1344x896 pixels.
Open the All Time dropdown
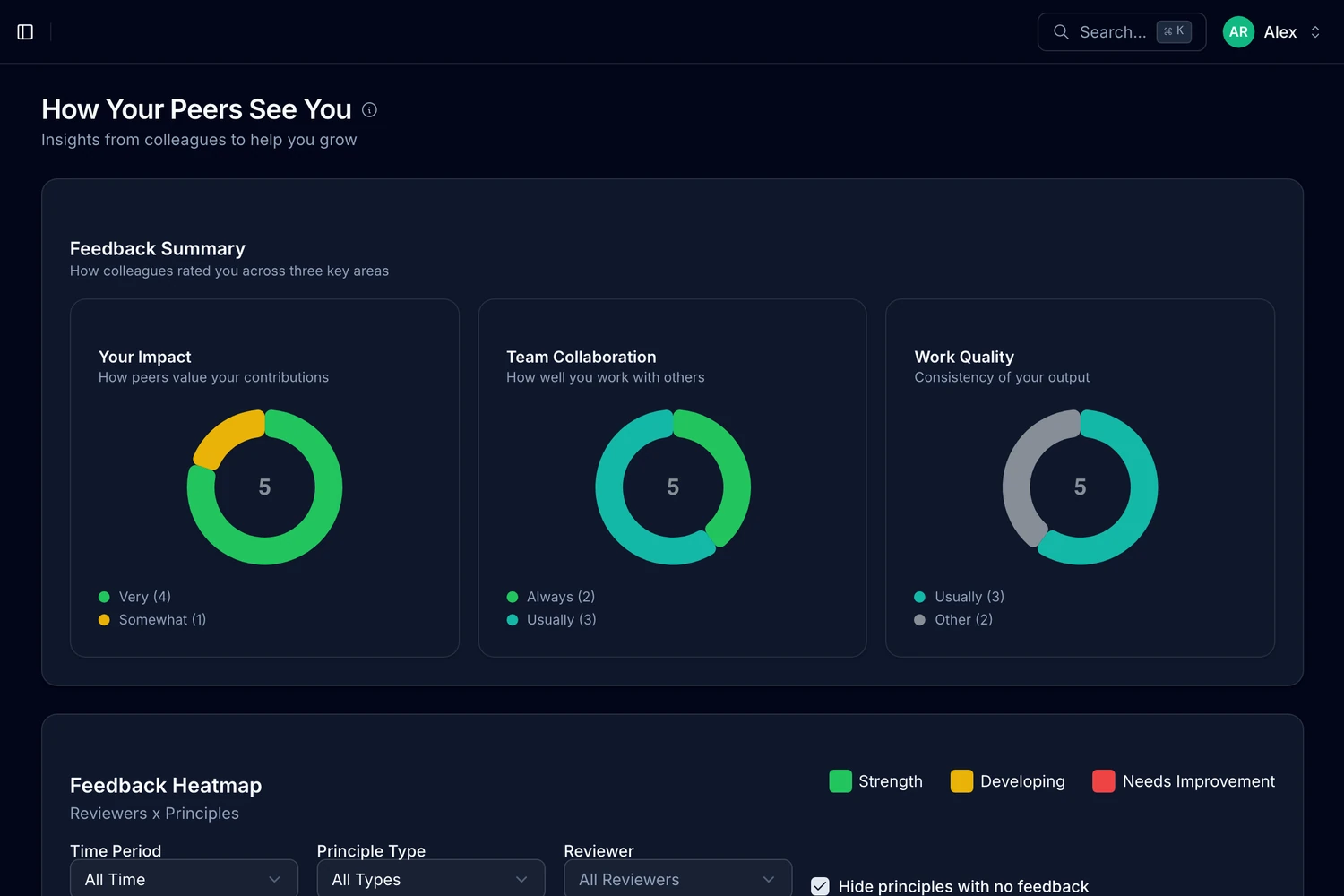[x=184, y=879]
